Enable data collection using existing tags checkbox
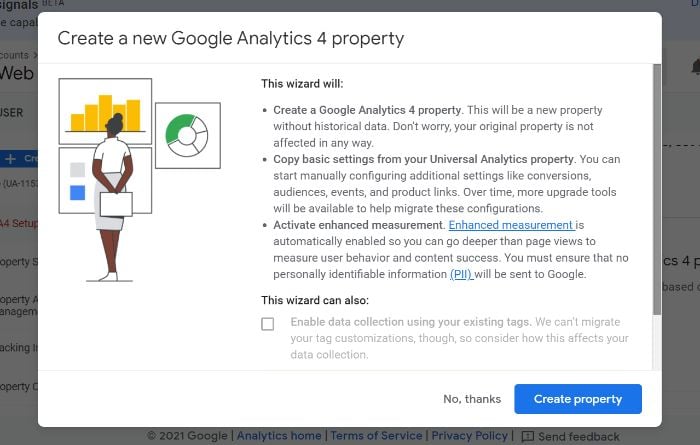 [267, 324]
